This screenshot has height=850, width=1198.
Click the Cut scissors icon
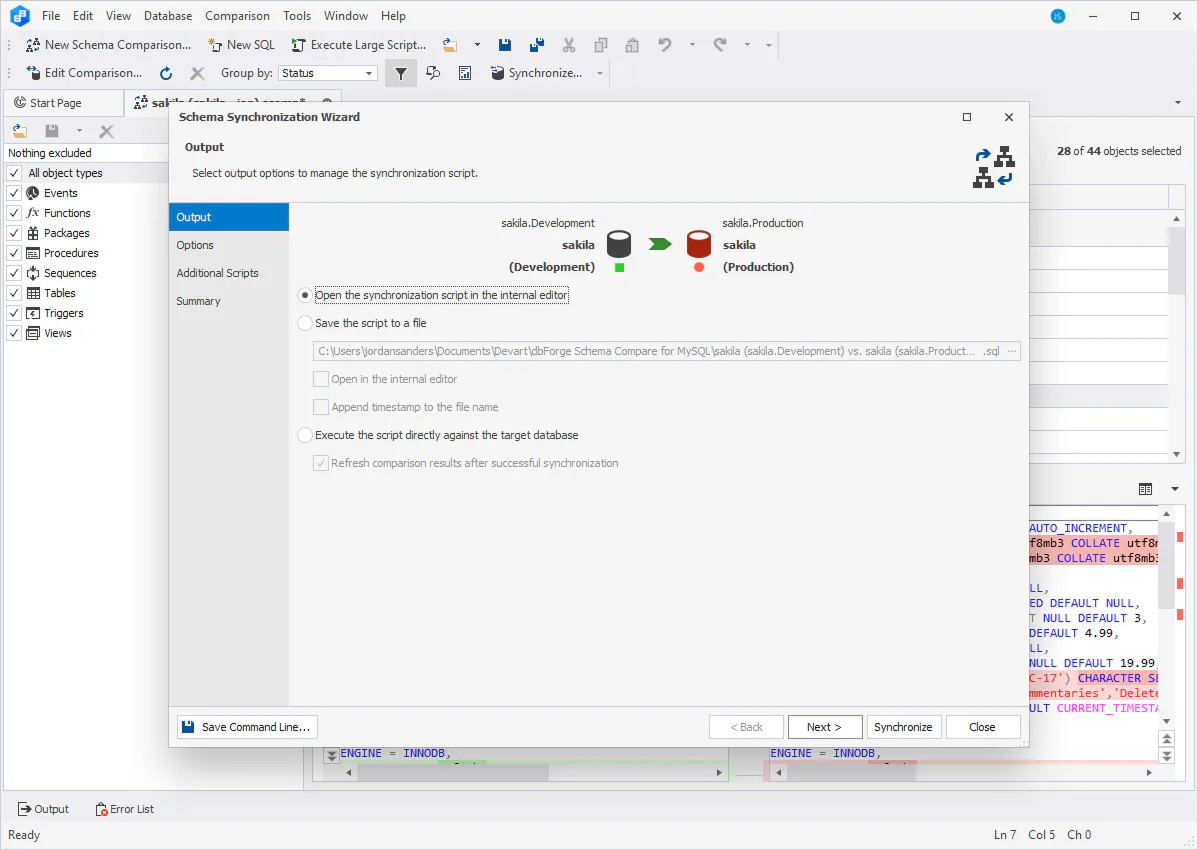(569, 45)
